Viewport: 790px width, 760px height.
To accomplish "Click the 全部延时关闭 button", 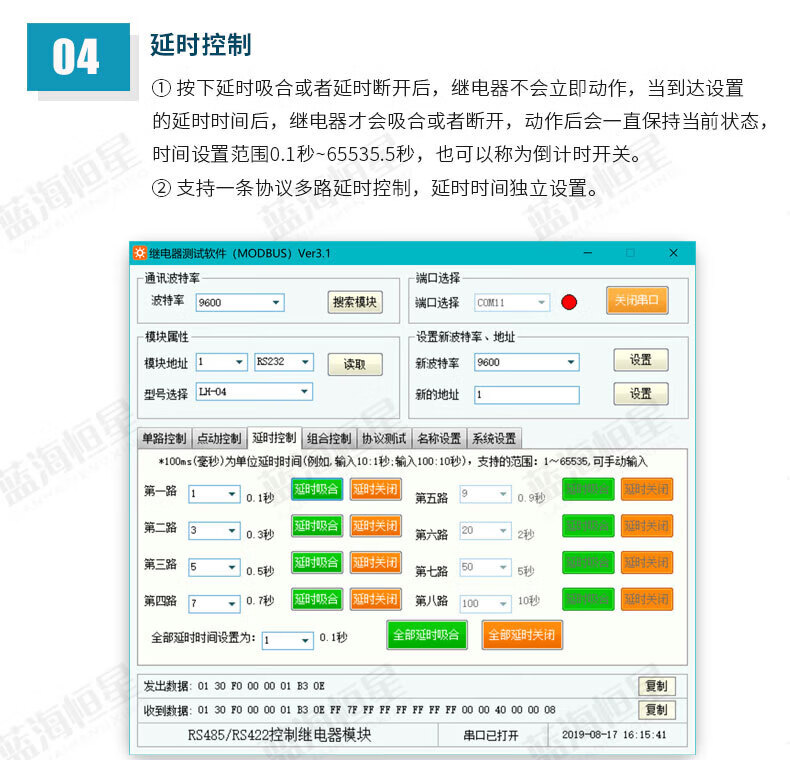I will click(x=522, y=635).
